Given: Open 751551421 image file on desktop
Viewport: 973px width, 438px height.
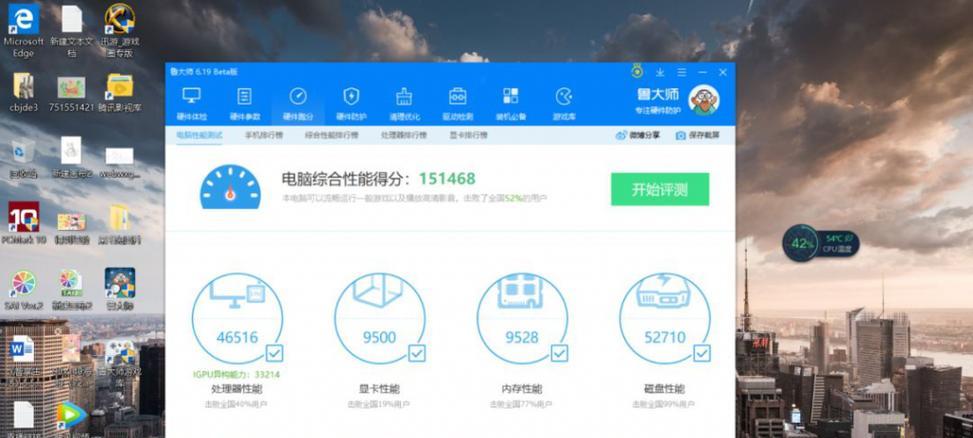Looking at the screenshot, I should pos(71,93).
